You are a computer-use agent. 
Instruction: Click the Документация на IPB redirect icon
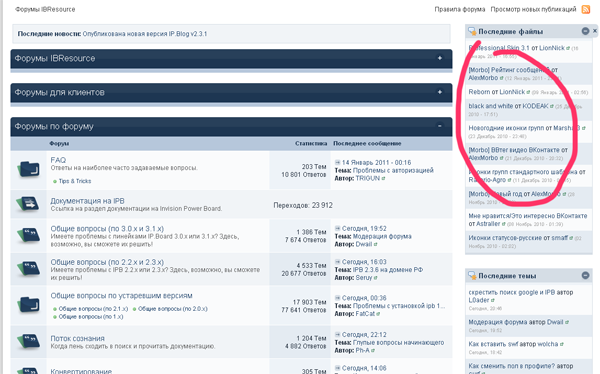click(28, 204)
